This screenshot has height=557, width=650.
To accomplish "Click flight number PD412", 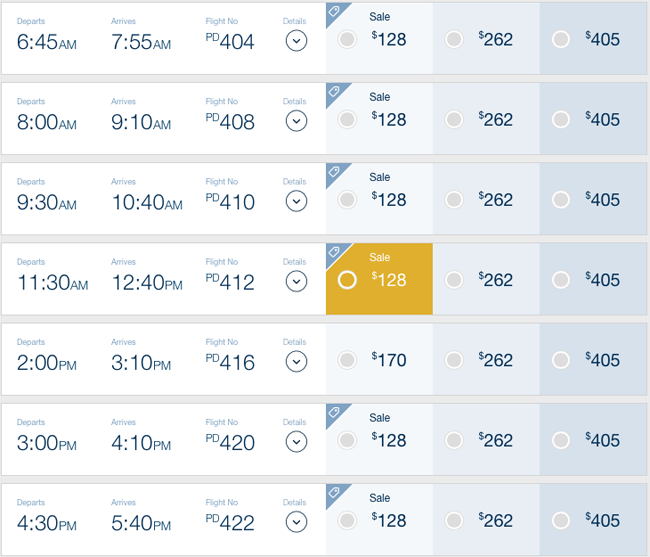I will coord(230,282).
